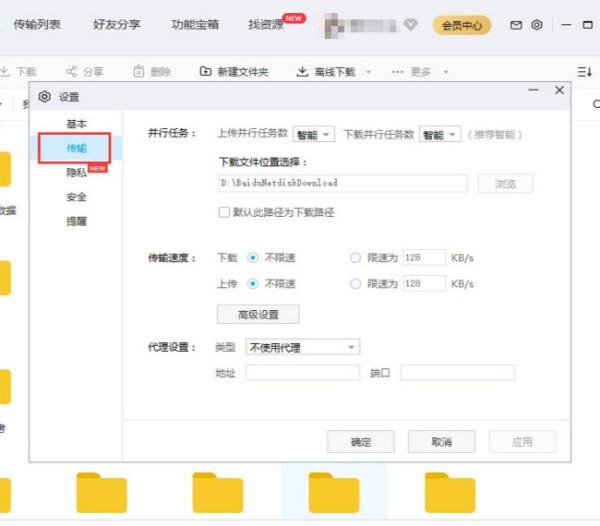Click the offline download icon
600x526 pixels.
(302, 71)
